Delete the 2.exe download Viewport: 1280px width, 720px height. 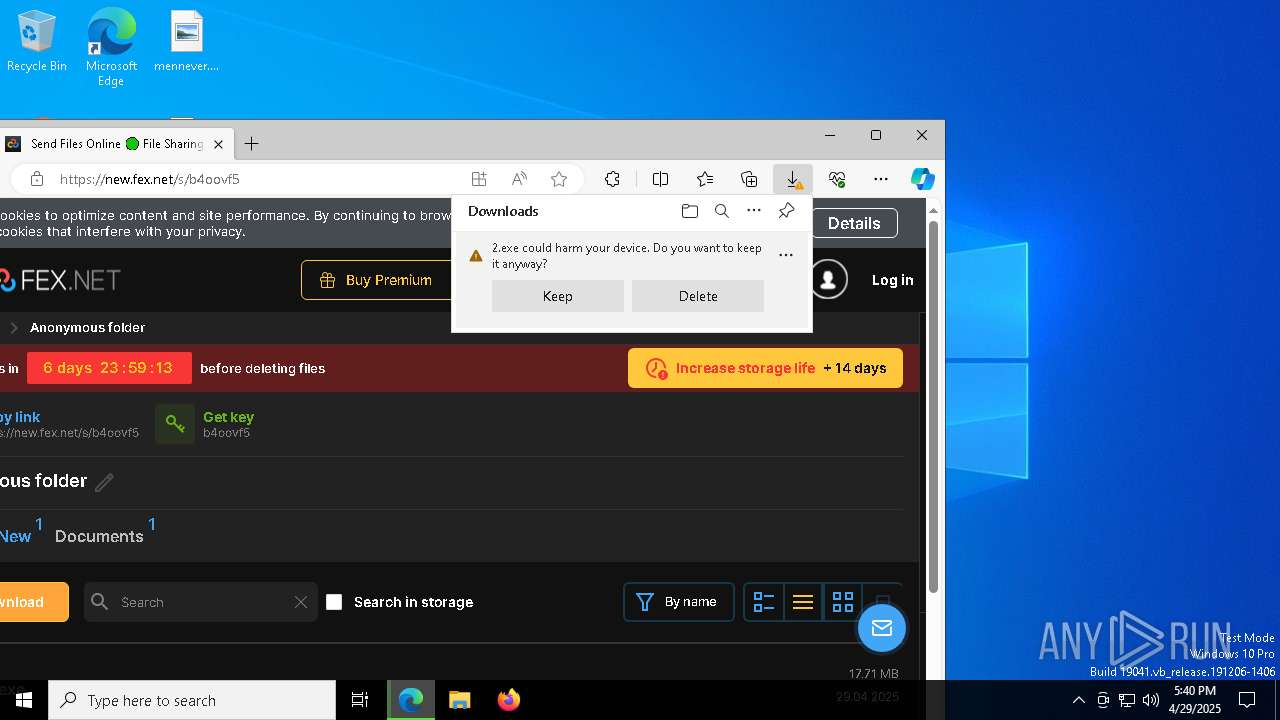(698, 296)
